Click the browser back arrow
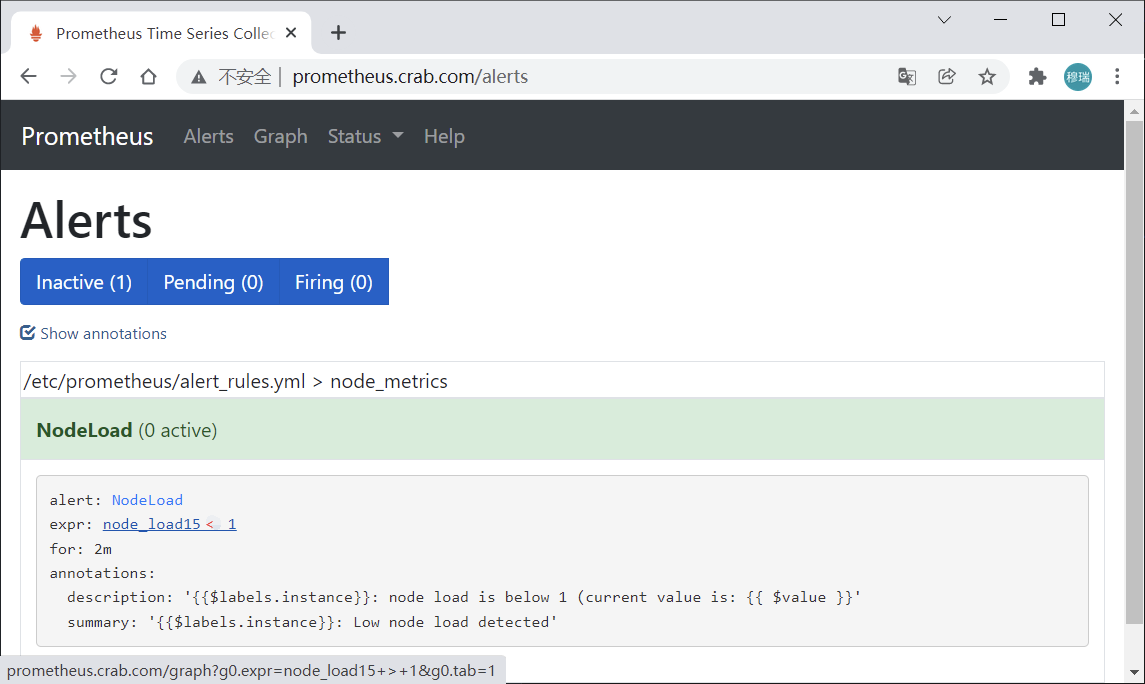Screen dimensions: 1145x684 28,77
